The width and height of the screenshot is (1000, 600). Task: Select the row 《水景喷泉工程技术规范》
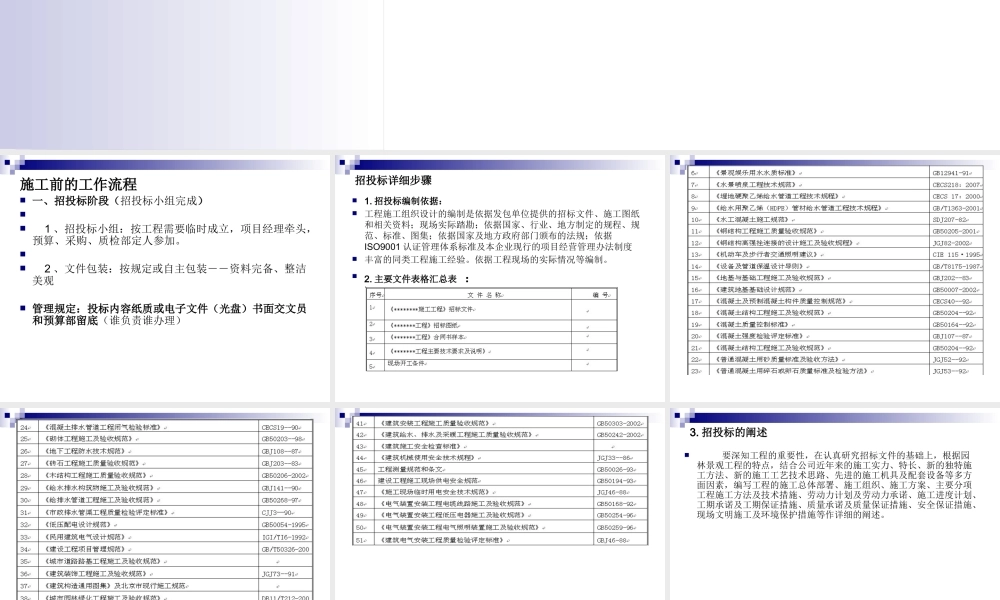(835, 184)
